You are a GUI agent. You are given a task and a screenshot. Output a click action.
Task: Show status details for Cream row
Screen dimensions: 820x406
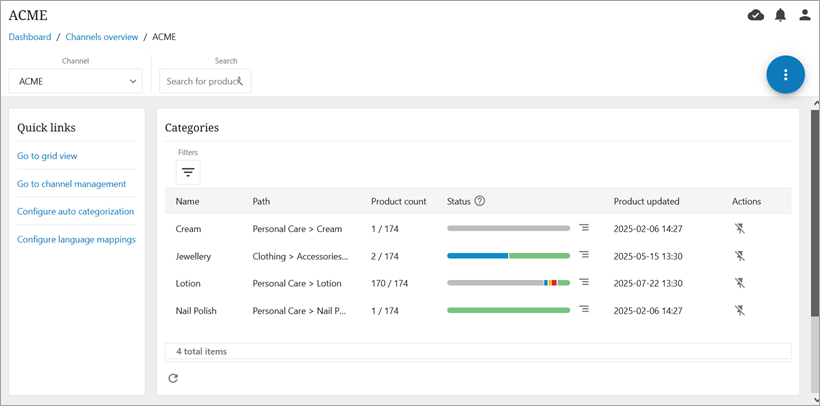584,228
